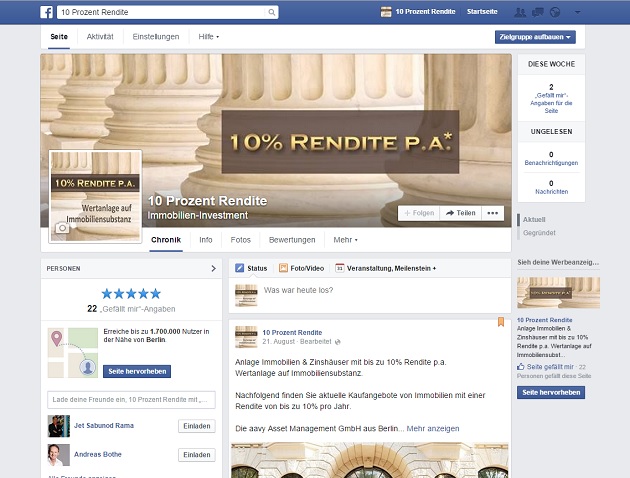Click the 10 Prozent Rendite ad title link

(x=544, y=320)
